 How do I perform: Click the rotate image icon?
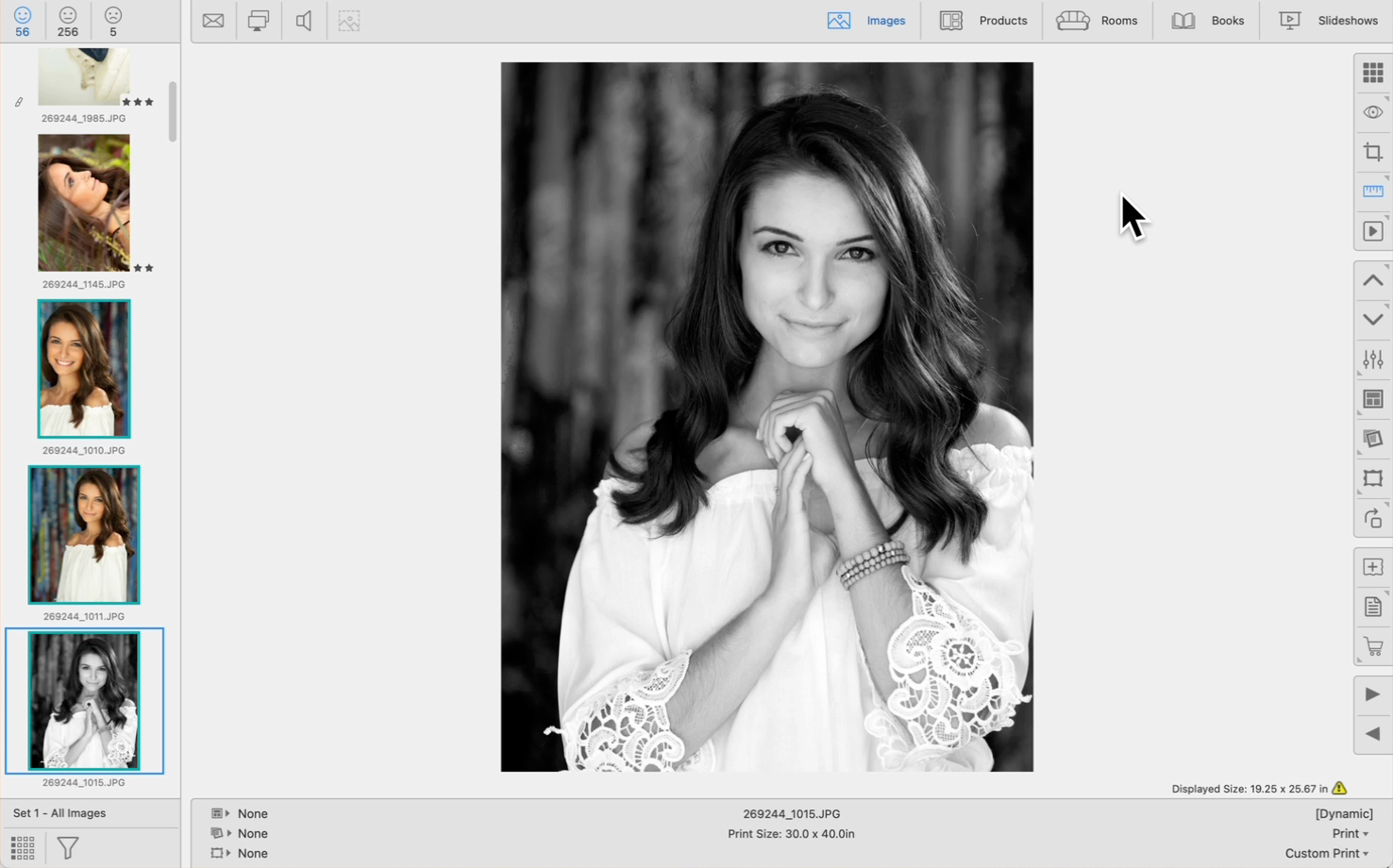point(1372,519)
